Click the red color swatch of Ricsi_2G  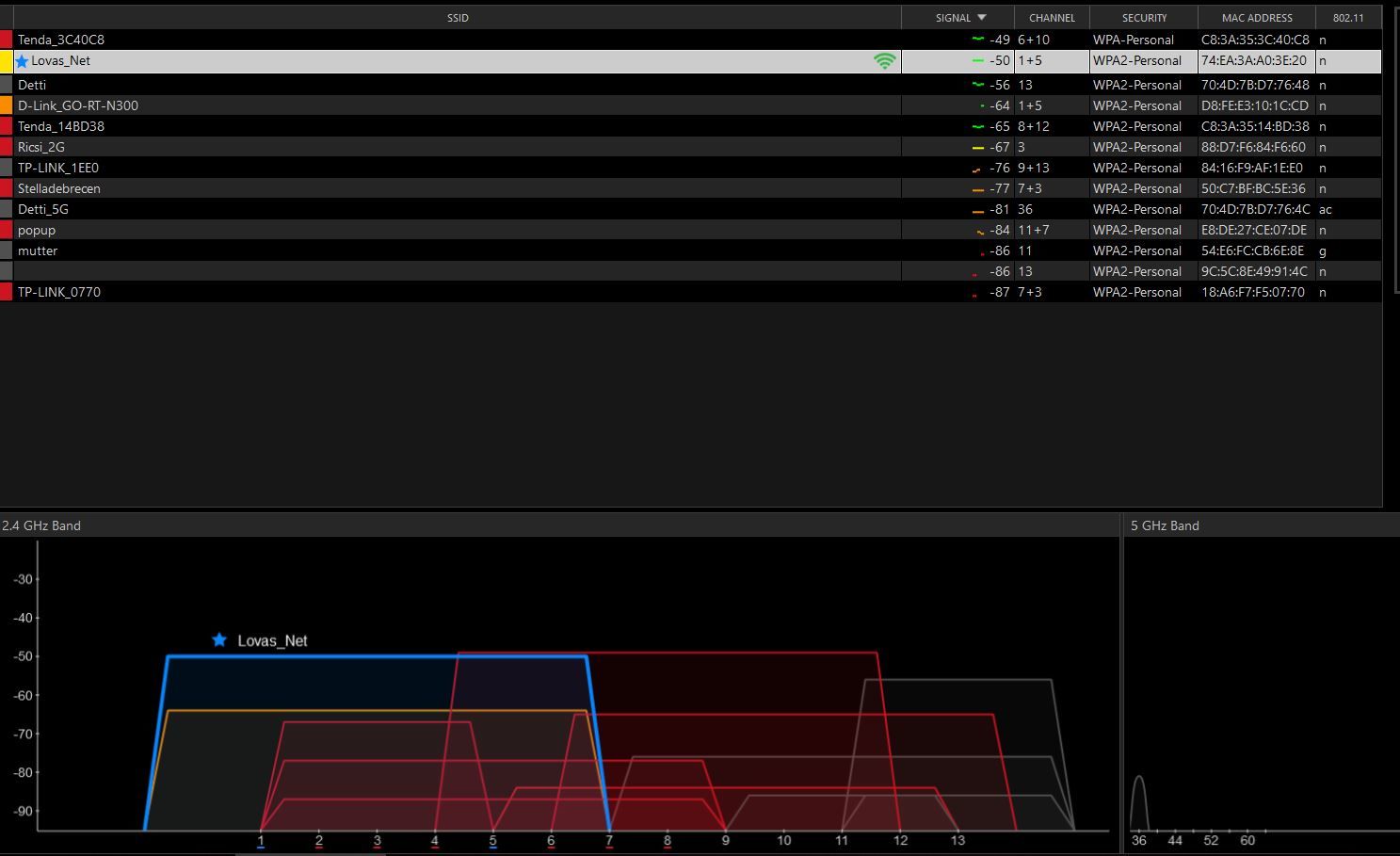point(6,147)
